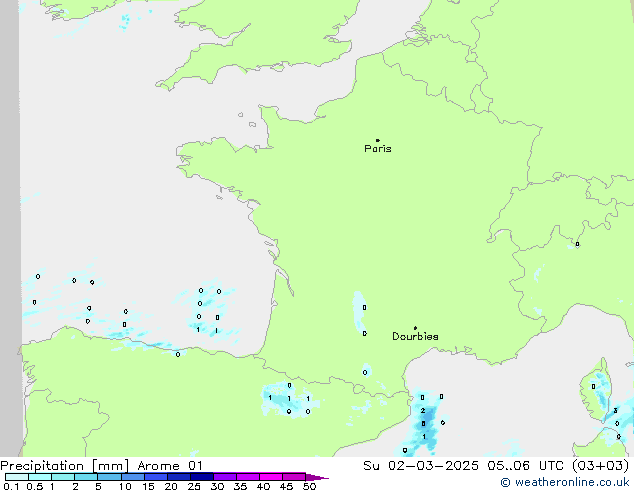Click the black dot marker above Dourbies
Image resolution: width=634 pixels, height=490 pixels.
pyautogui.click(x=415, y=328)
